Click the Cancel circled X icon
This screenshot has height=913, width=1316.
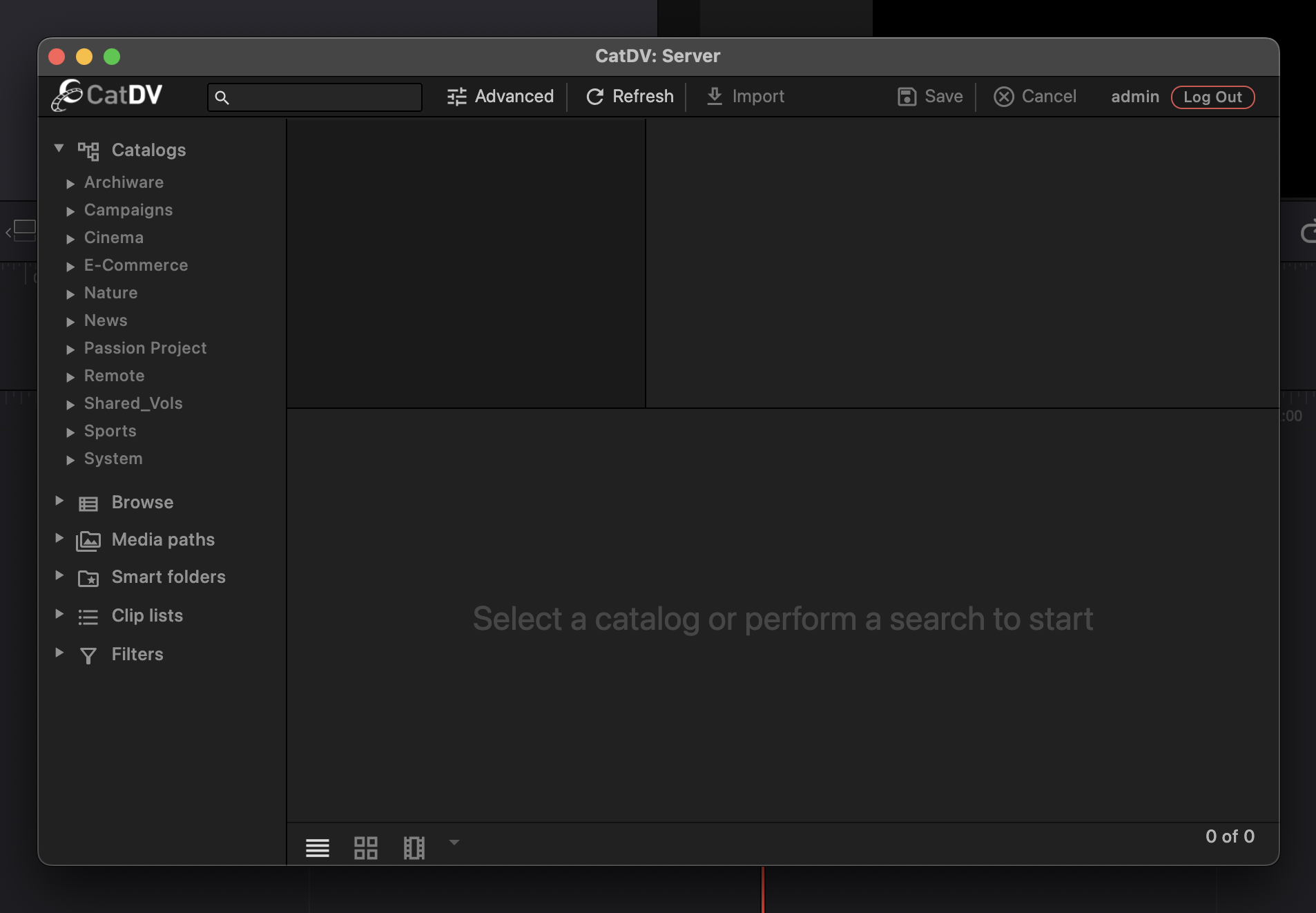point(1003,97)
